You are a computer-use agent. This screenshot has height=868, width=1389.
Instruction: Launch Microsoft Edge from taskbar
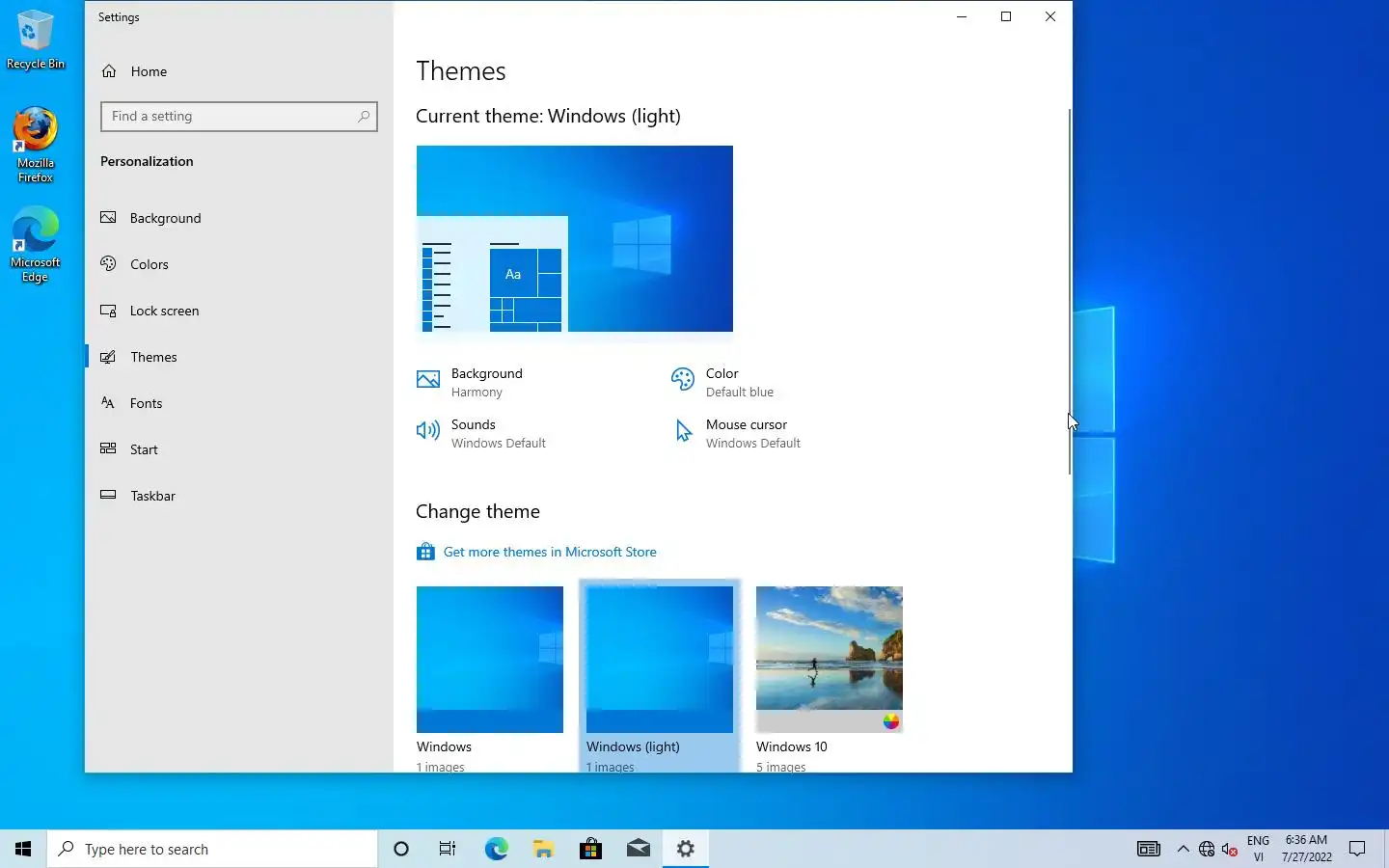[496, 849]
